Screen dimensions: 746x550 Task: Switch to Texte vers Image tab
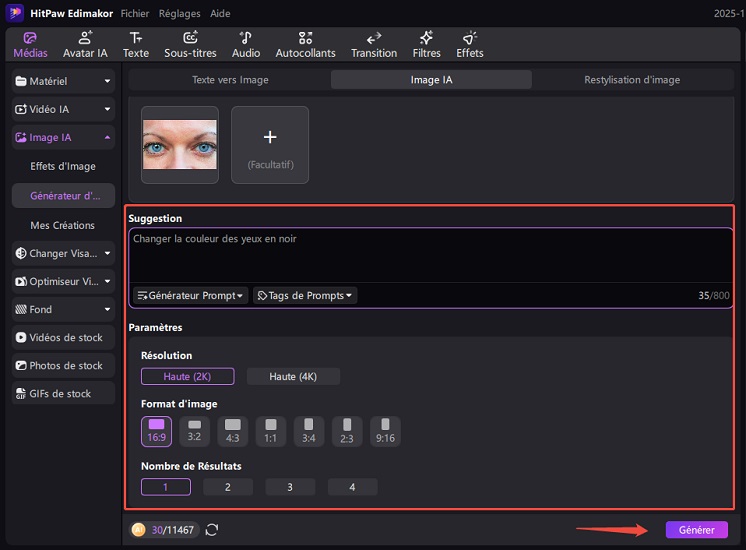230,80
